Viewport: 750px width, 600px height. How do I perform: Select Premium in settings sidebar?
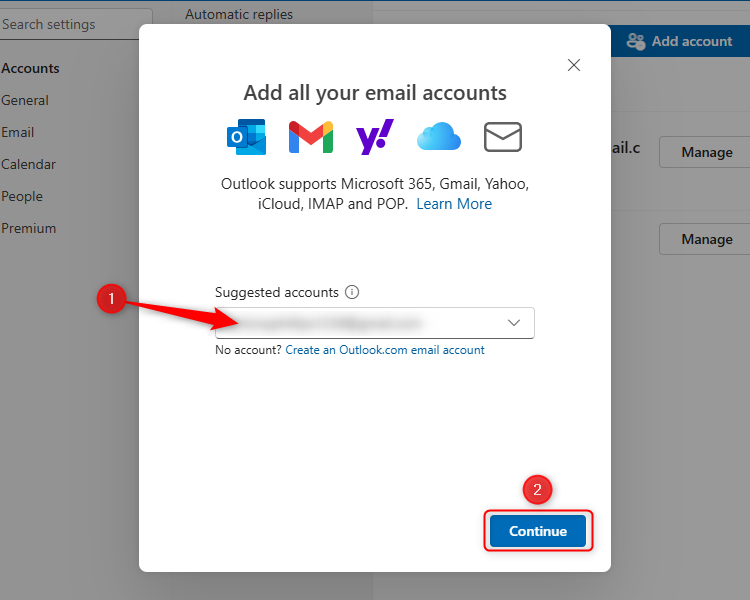pyautogui.click(x=29, y=228)
